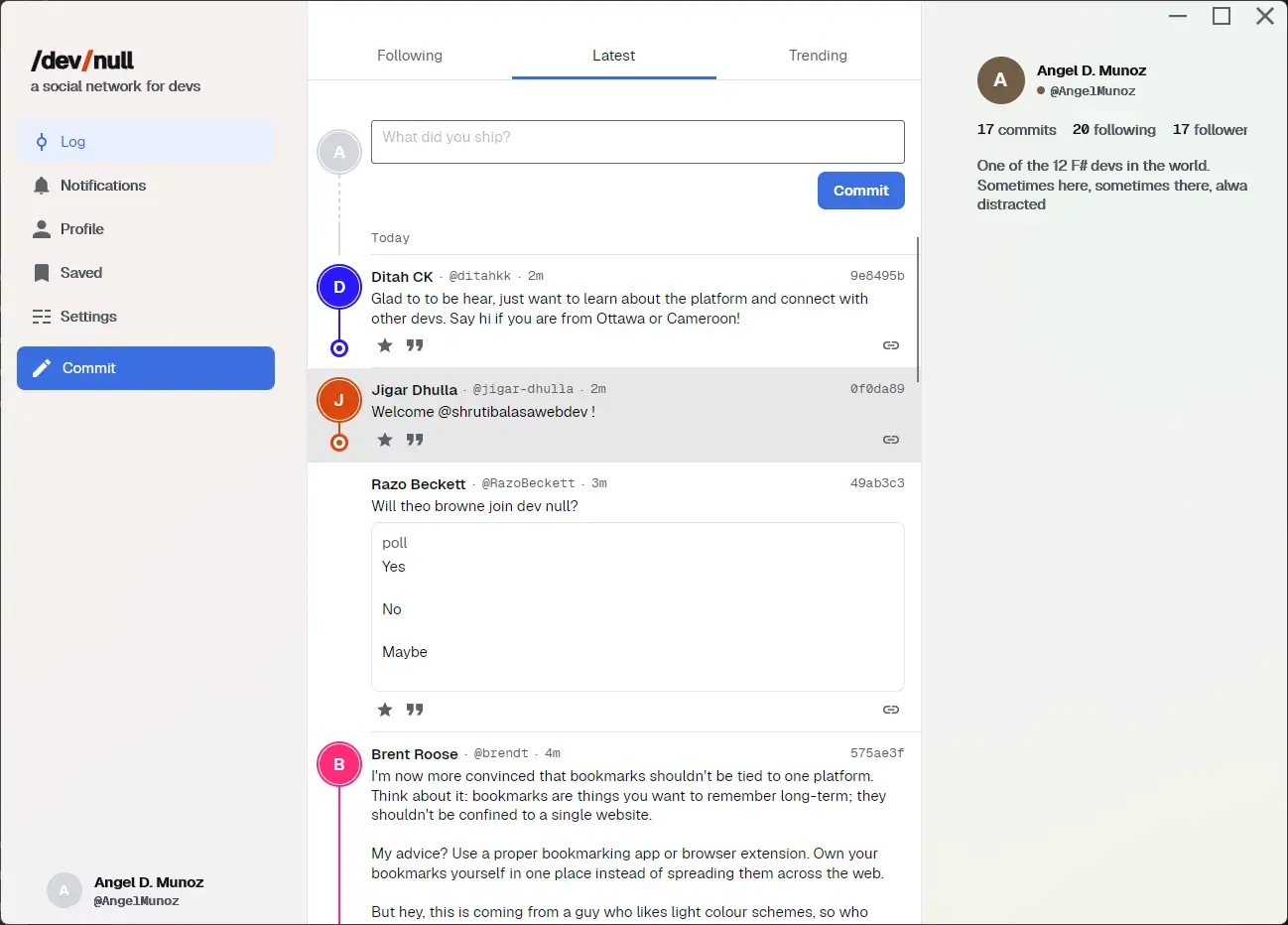Viewport: 1288px width, 925px height.
Task: Open the Log page in sidebar
Action: tap(146, 142)
